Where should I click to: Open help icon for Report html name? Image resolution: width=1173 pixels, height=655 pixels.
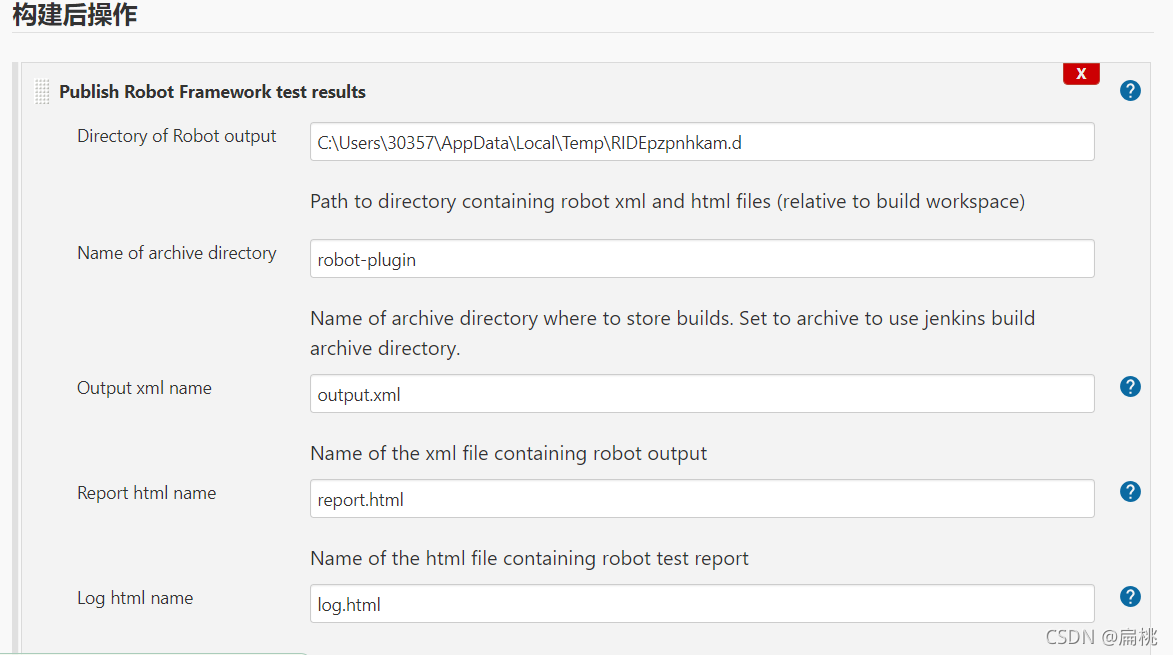pyautogui.click(x=1130, y=491)
